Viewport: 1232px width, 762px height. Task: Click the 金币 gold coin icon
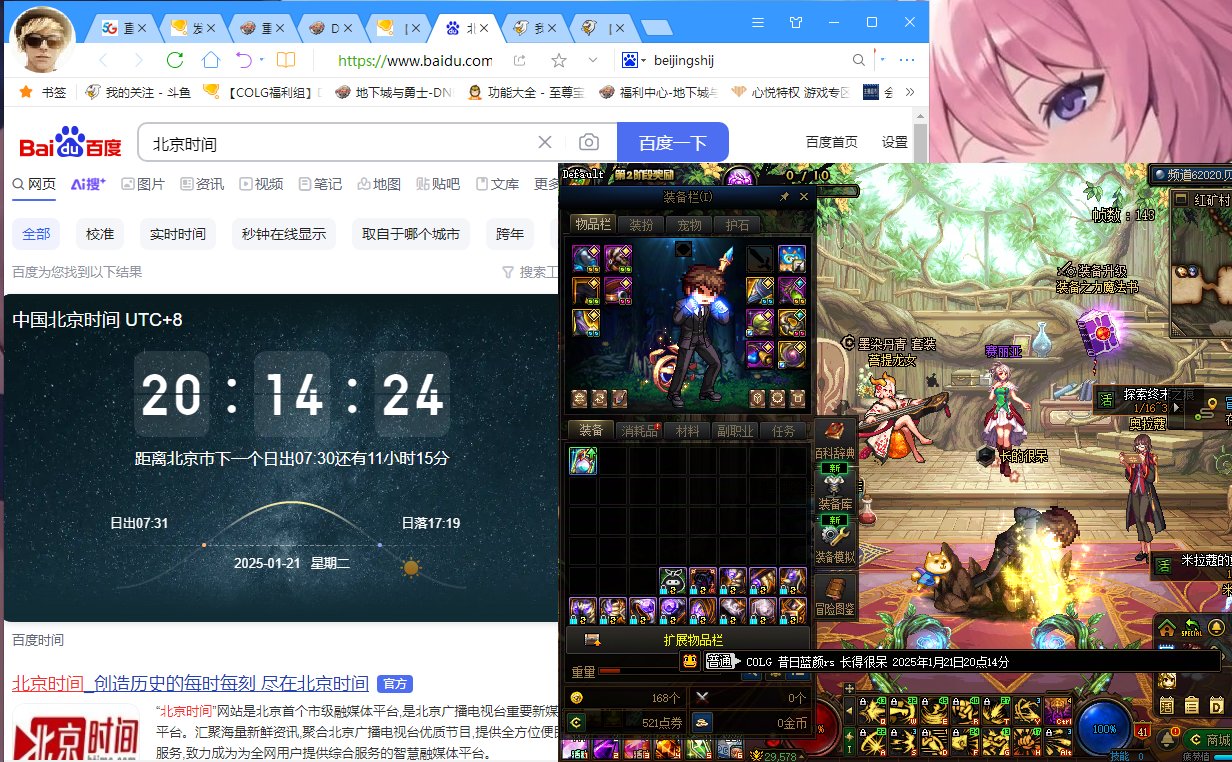click(x=702, y=721)
